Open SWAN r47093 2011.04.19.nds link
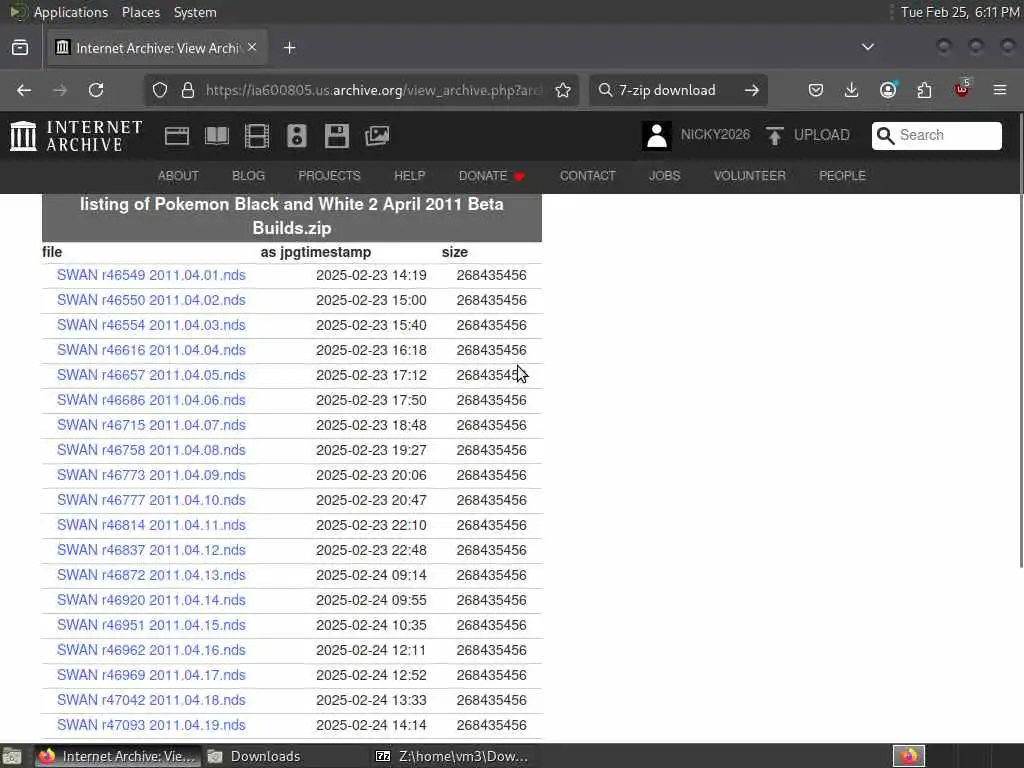 [x=151, y=725]
